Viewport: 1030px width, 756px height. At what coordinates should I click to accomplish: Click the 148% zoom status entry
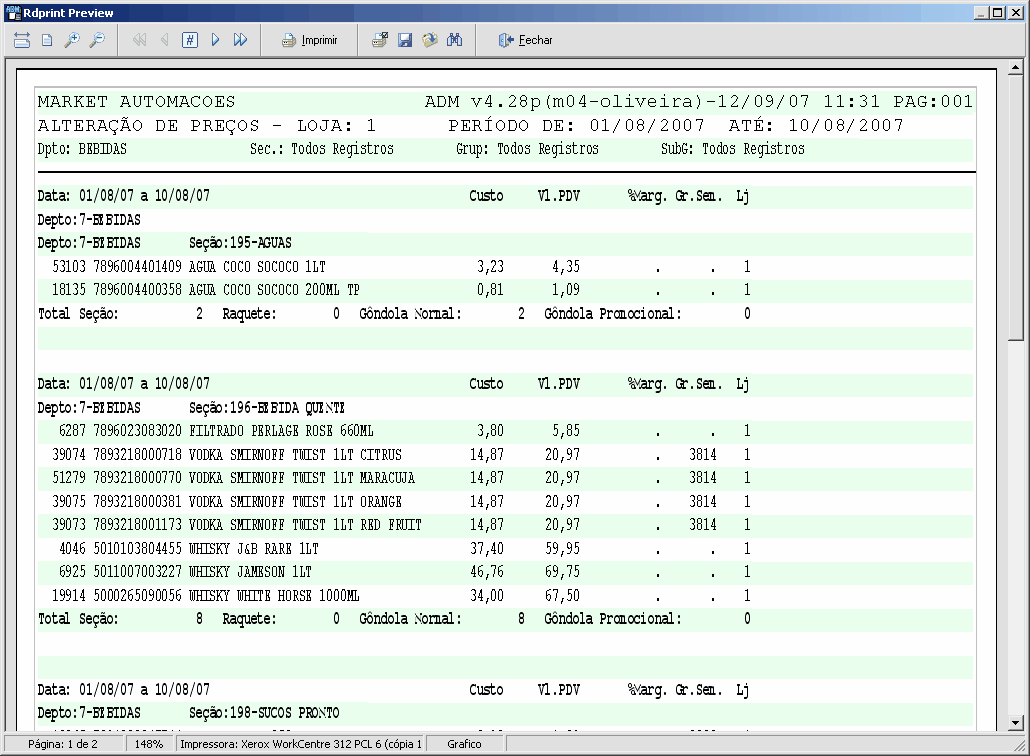pos(149,744)
